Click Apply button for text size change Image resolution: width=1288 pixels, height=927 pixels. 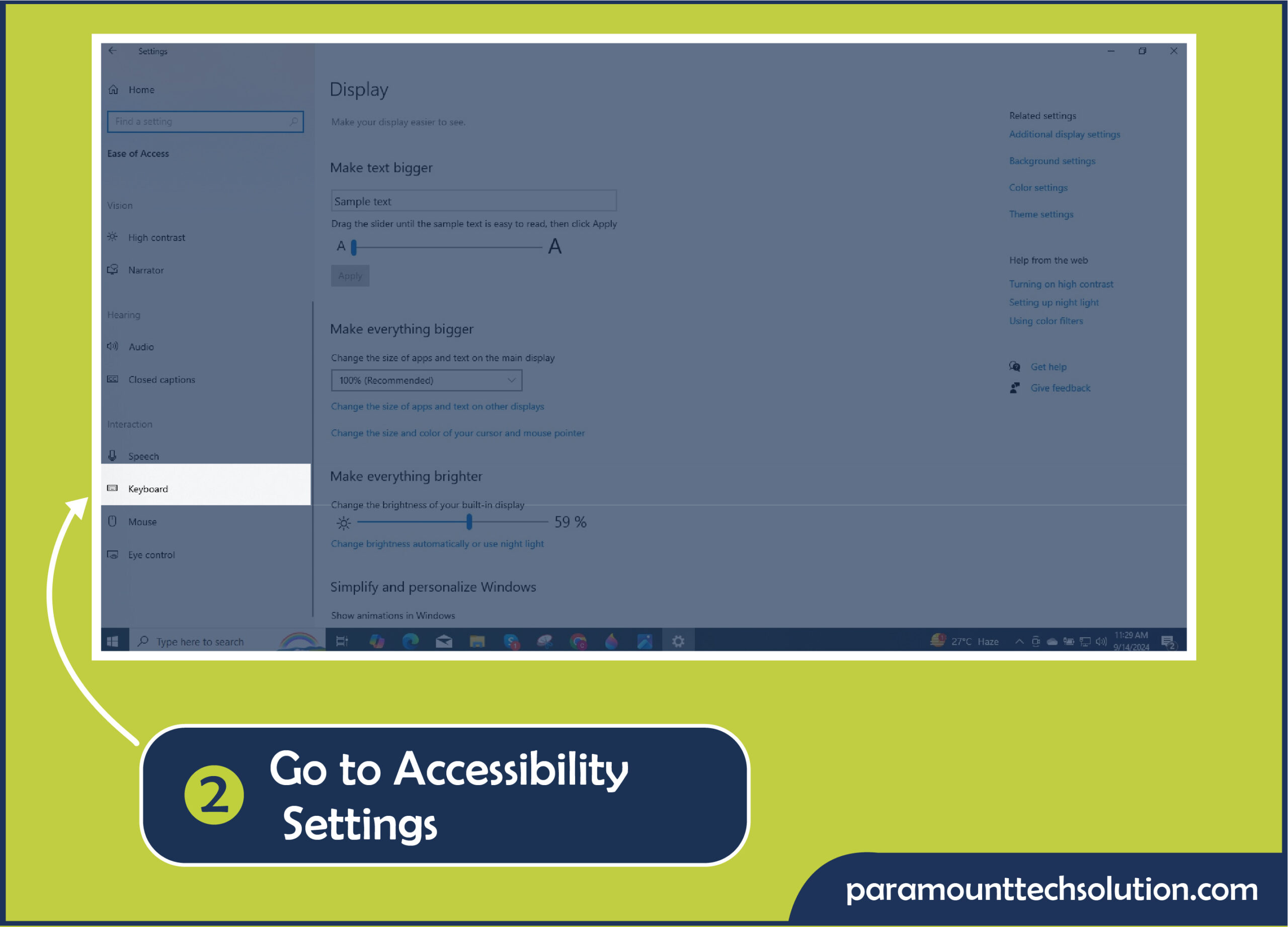pyautogui.click(x=350, y=275)
